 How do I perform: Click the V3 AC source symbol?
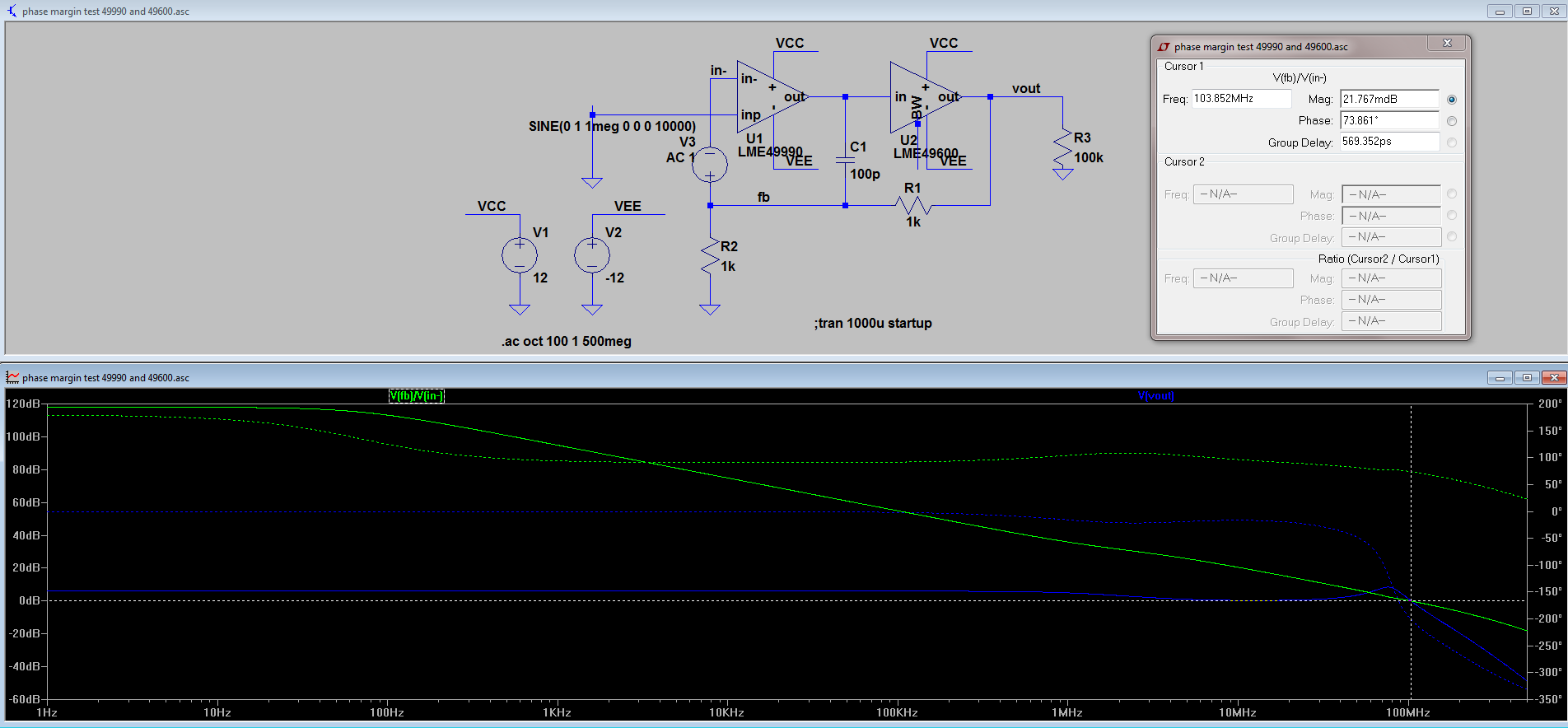[710, 165]
